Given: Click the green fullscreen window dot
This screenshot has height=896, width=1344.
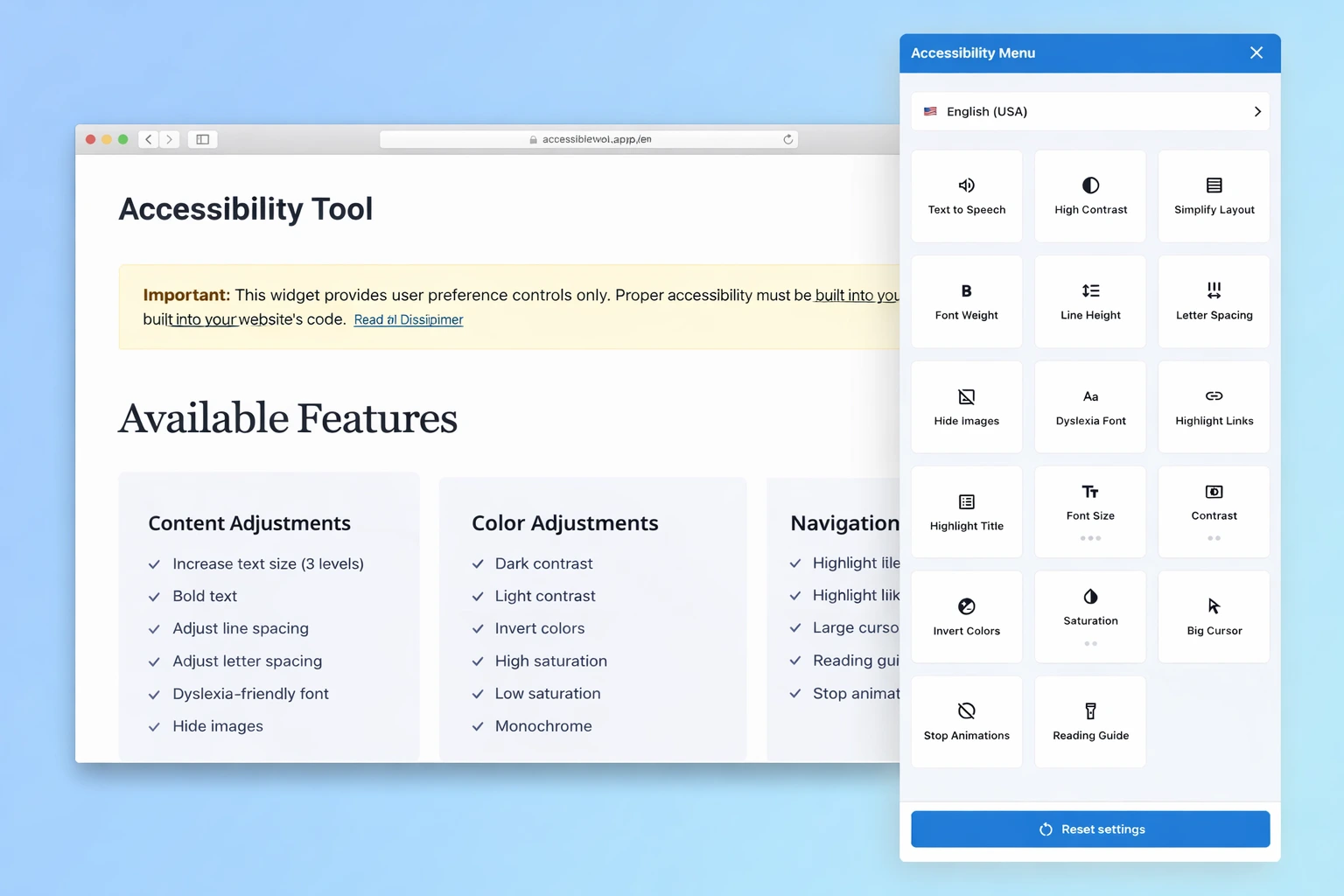Looking at the screenshot, I should click(x=123, y=139).
